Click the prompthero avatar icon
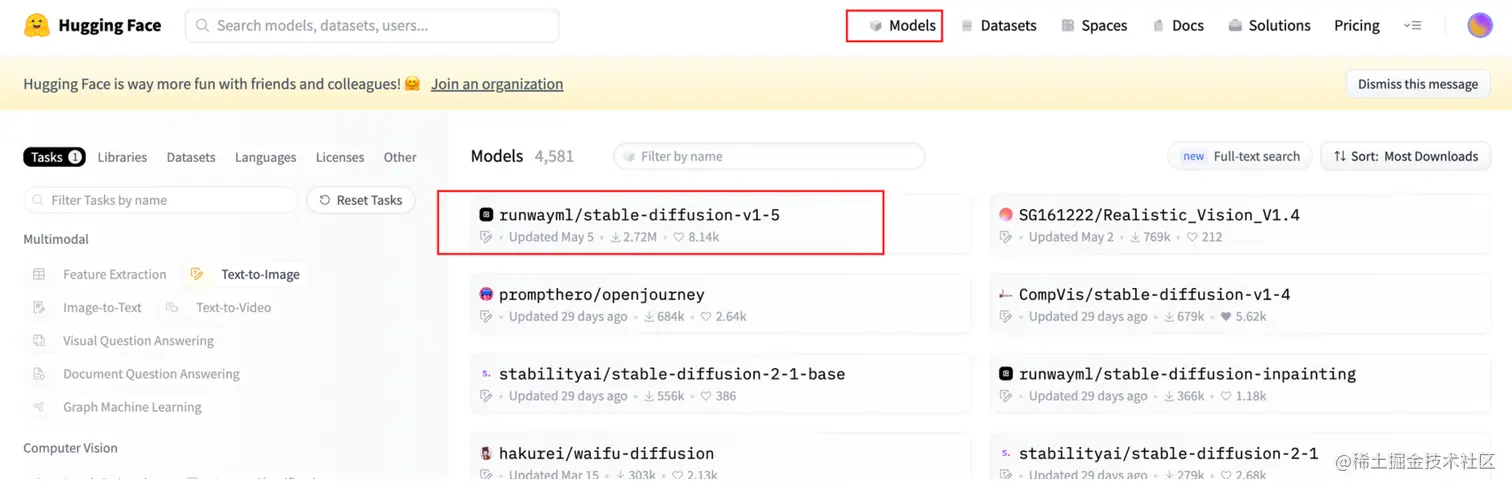Viewport: 1512px width, 488px height. (x=487, y=294)
